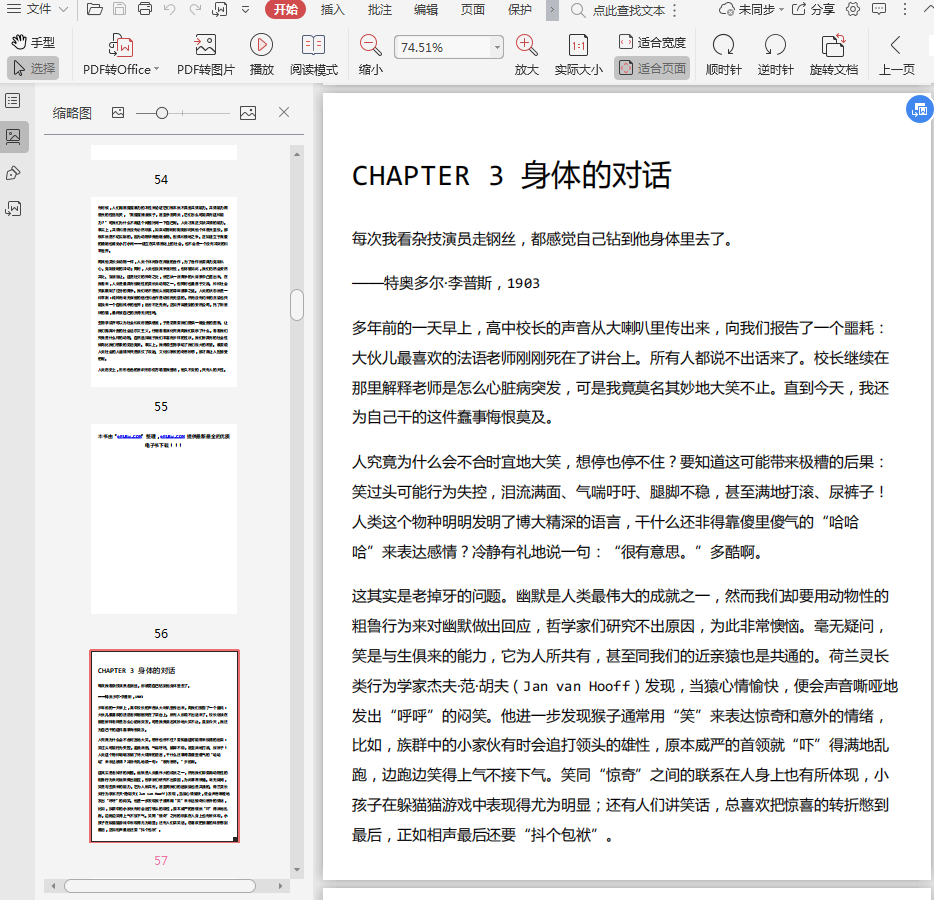Toggle the 选择 selection tool

[x=33, y=68]
